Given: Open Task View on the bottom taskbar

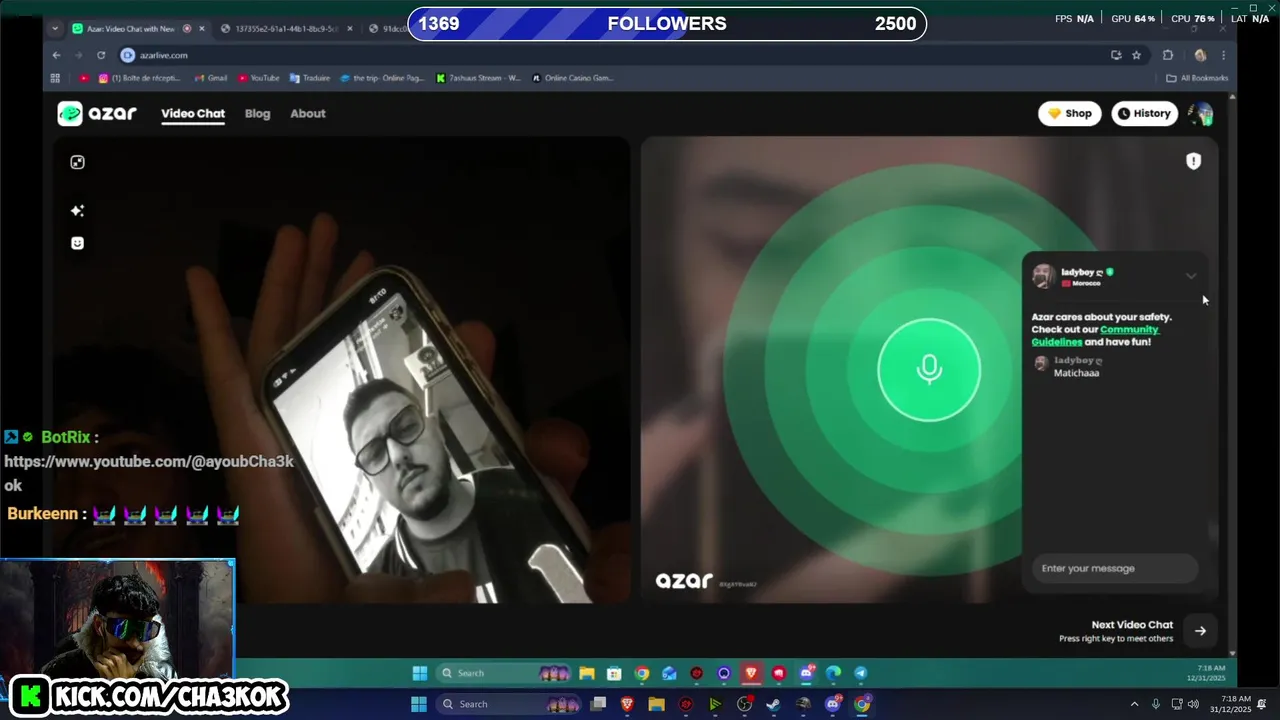Looking at the screenshot, I should pyautogui.click(x=598, y=704).
